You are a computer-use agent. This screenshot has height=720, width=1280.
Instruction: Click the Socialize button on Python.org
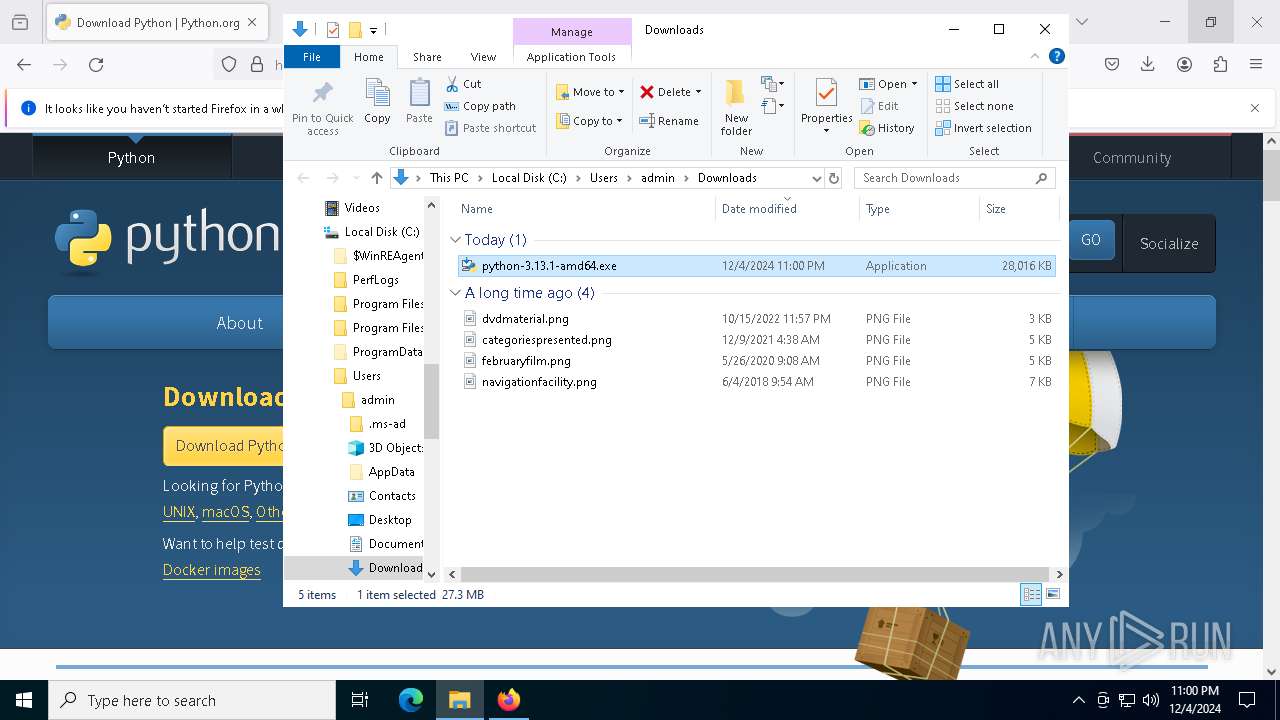coord(1169,243)
